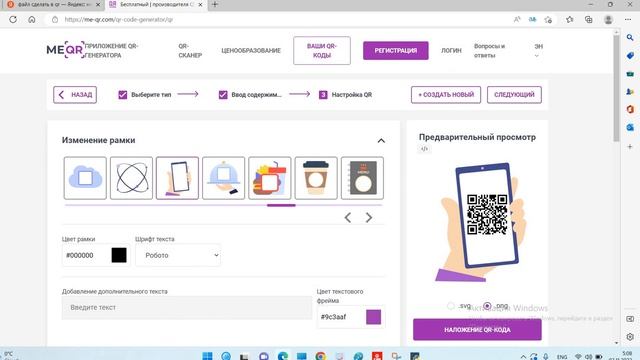Open Вопросы и ответы menu item

point(489,51)
